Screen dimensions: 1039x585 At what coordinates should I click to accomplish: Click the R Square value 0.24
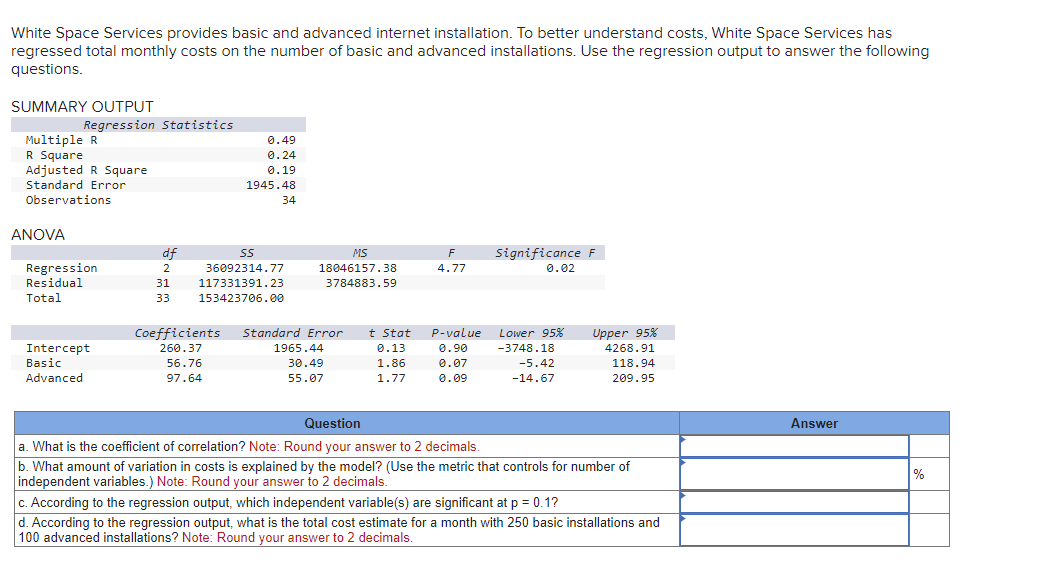[282, 155]
